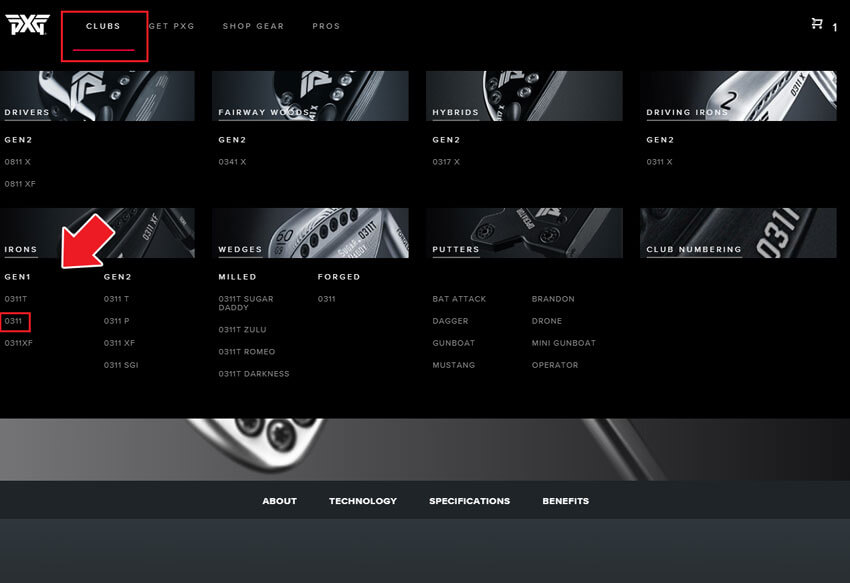Open the SHOP GEAR menu

click(x=253, y=26)
